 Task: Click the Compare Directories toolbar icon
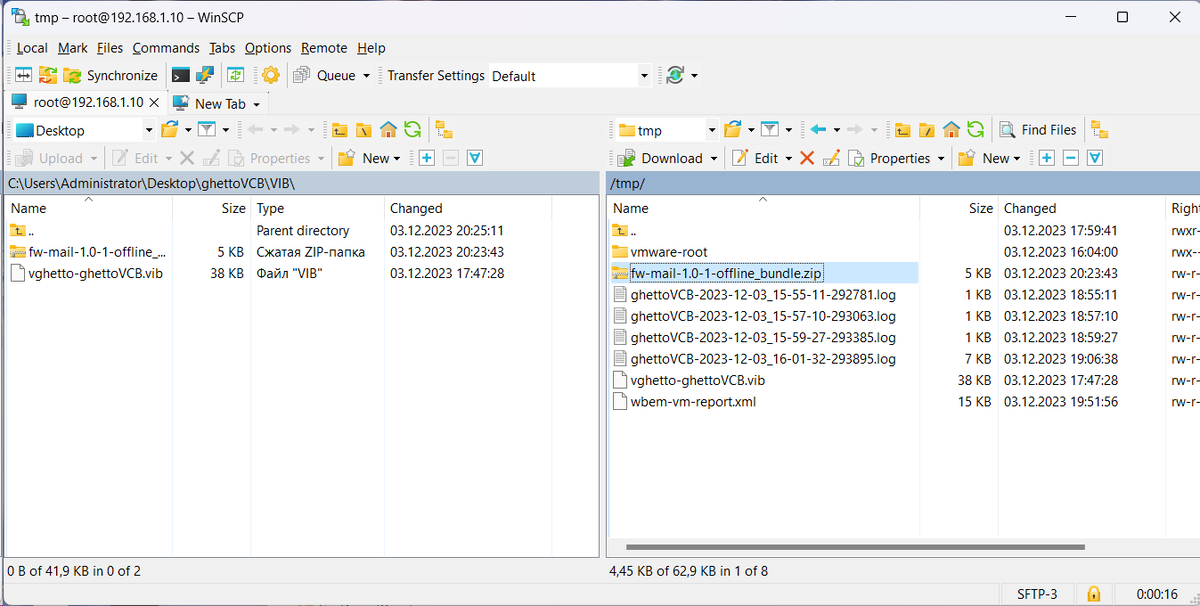click(x=22, y=75)
